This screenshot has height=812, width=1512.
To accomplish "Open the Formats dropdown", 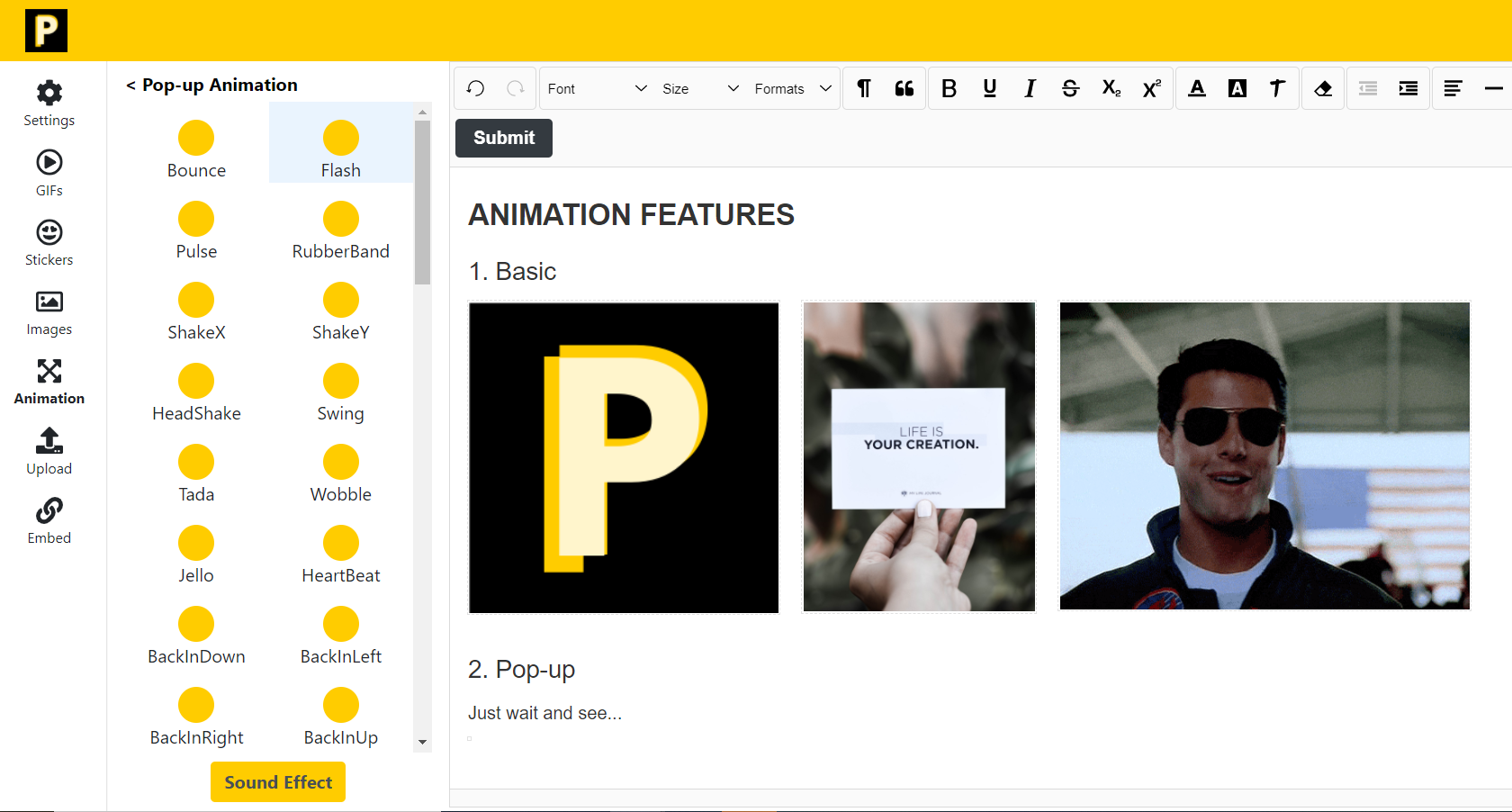I will click(x=793, y=88).
